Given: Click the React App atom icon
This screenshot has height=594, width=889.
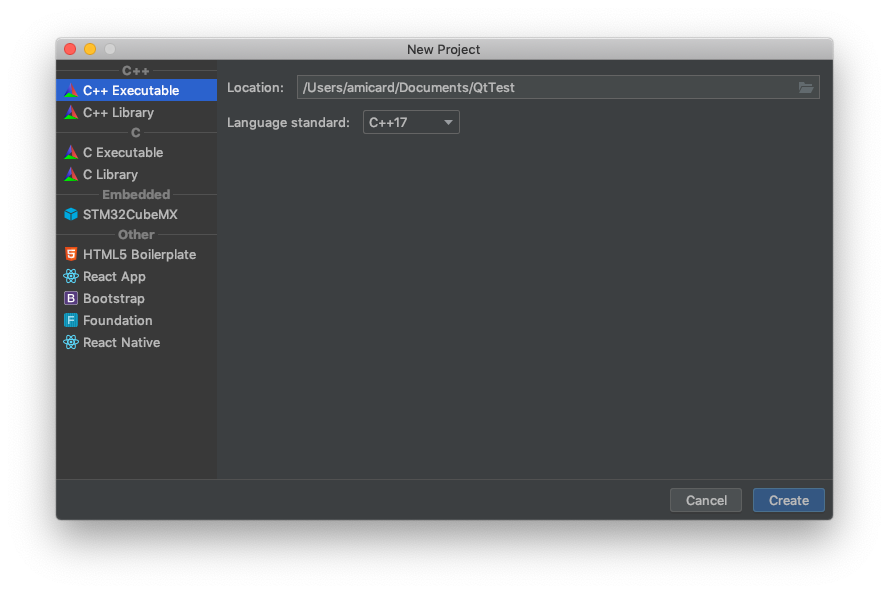Looking at the screenshot, I should click(71, 276).
